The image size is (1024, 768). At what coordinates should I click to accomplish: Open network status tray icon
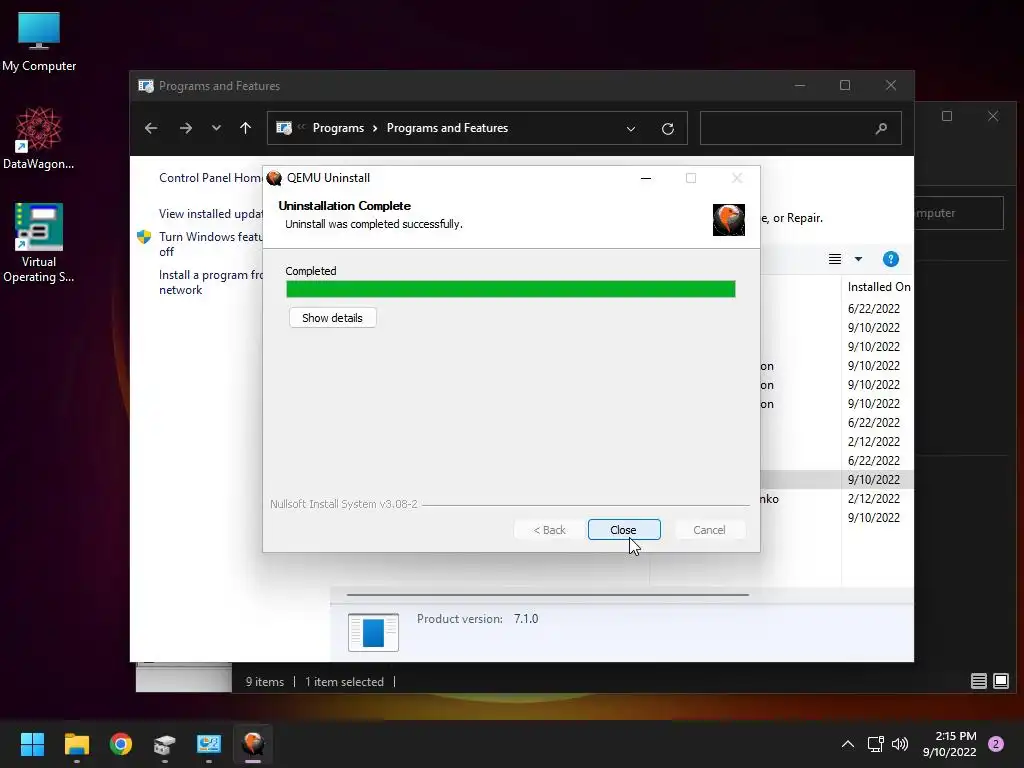pyautogui.click(x=875, y=744)
